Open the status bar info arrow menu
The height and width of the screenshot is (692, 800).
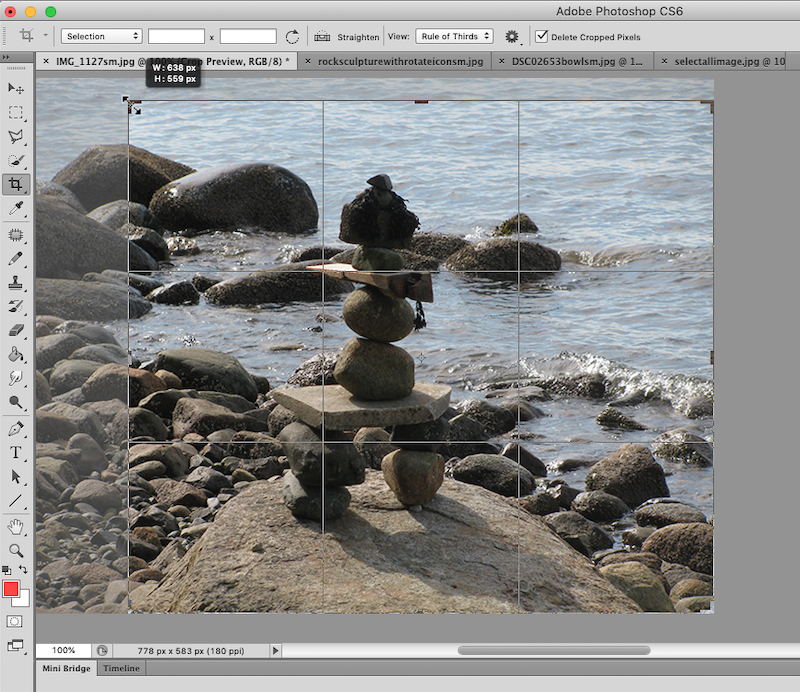(276, 650)
